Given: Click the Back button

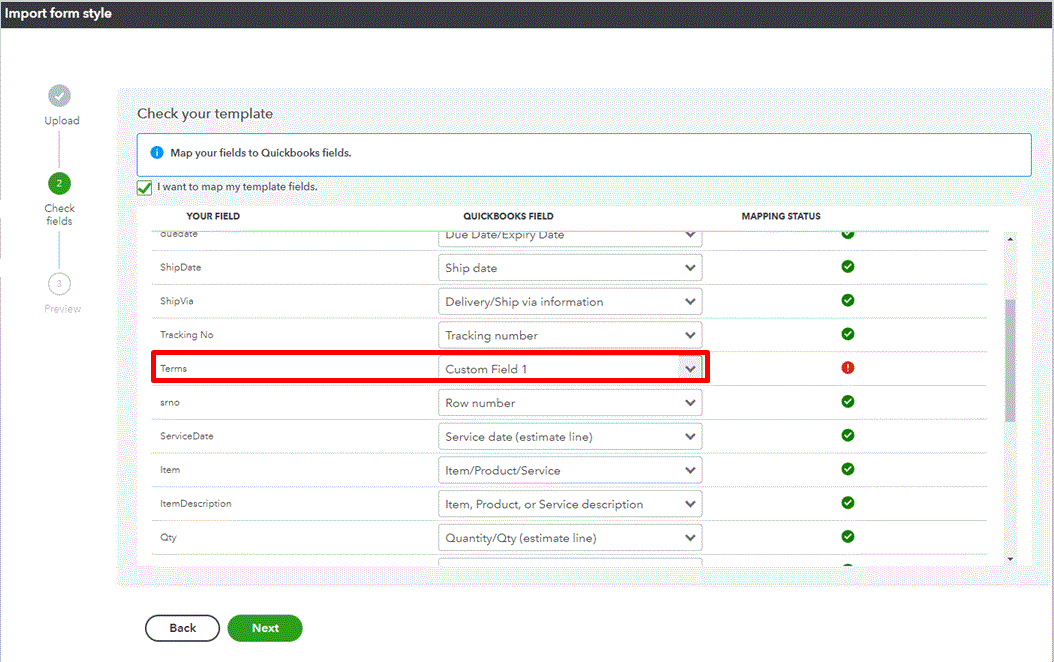Looking at the screenshot, I should point(182,628).
